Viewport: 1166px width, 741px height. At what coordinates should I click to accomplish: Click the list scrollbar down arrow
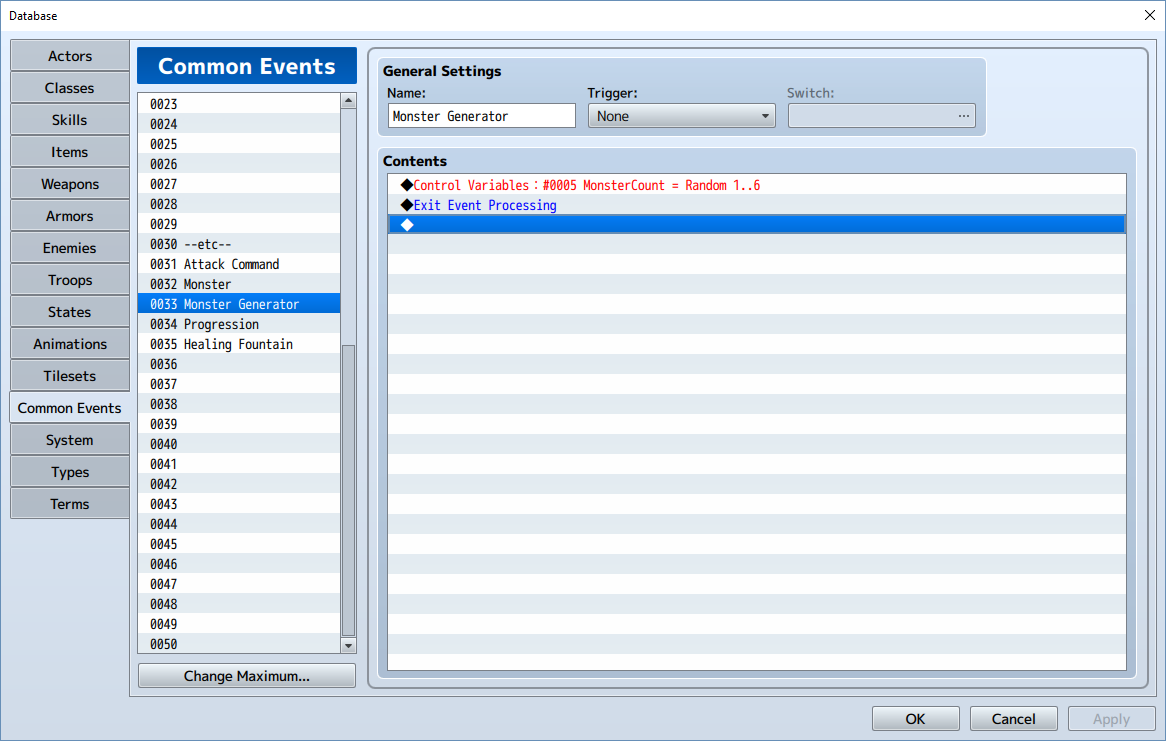click(348, 645)
